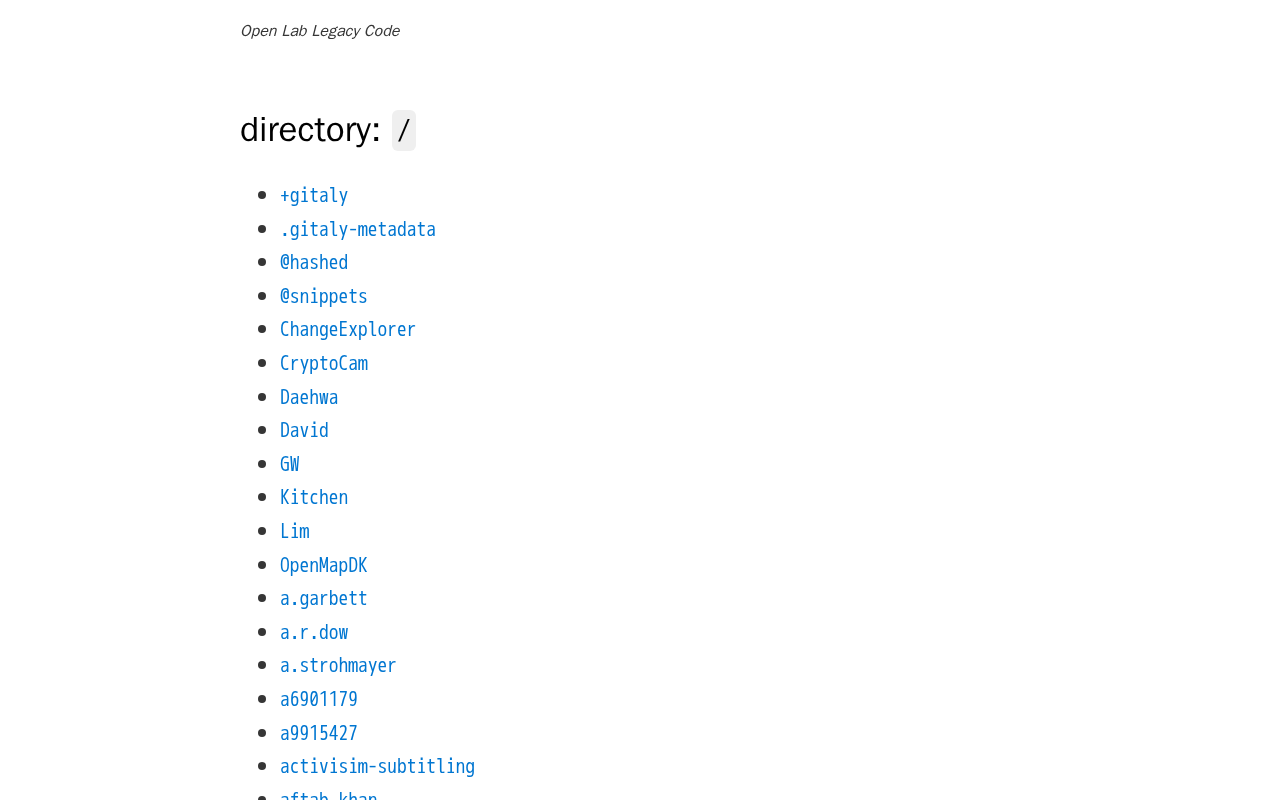The width and height of the screenshot is (1280, 800).
Task: Select the GW directory link
Action: [290, 465]
